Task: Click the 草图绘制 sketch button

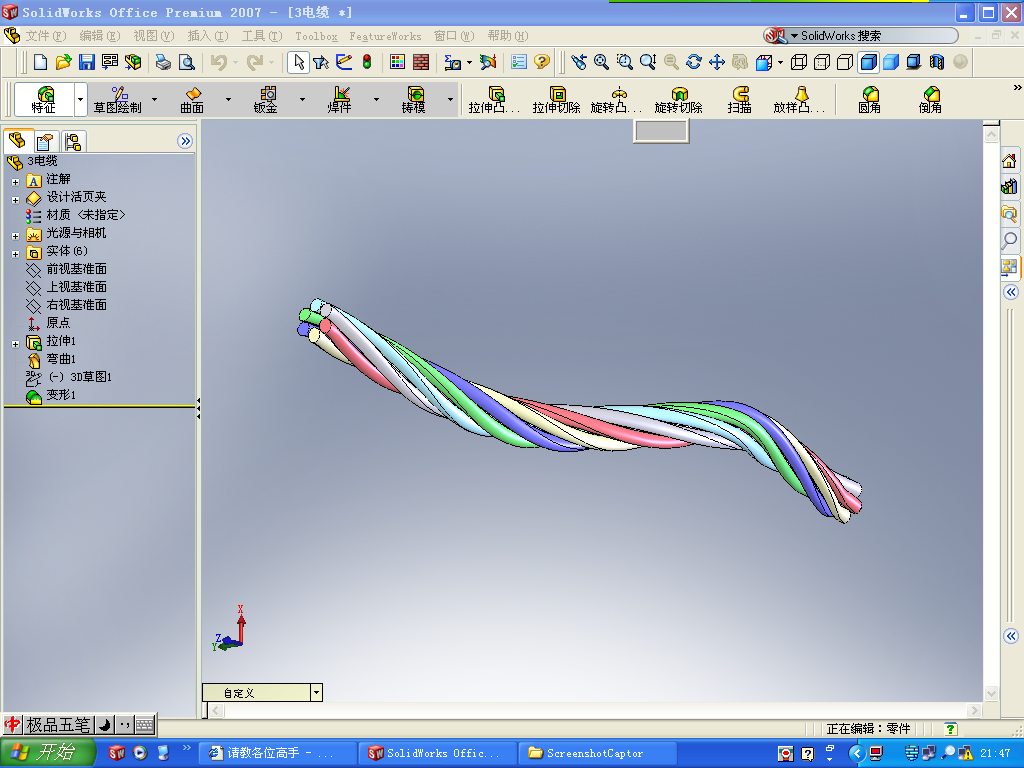Action: point(117,99)
